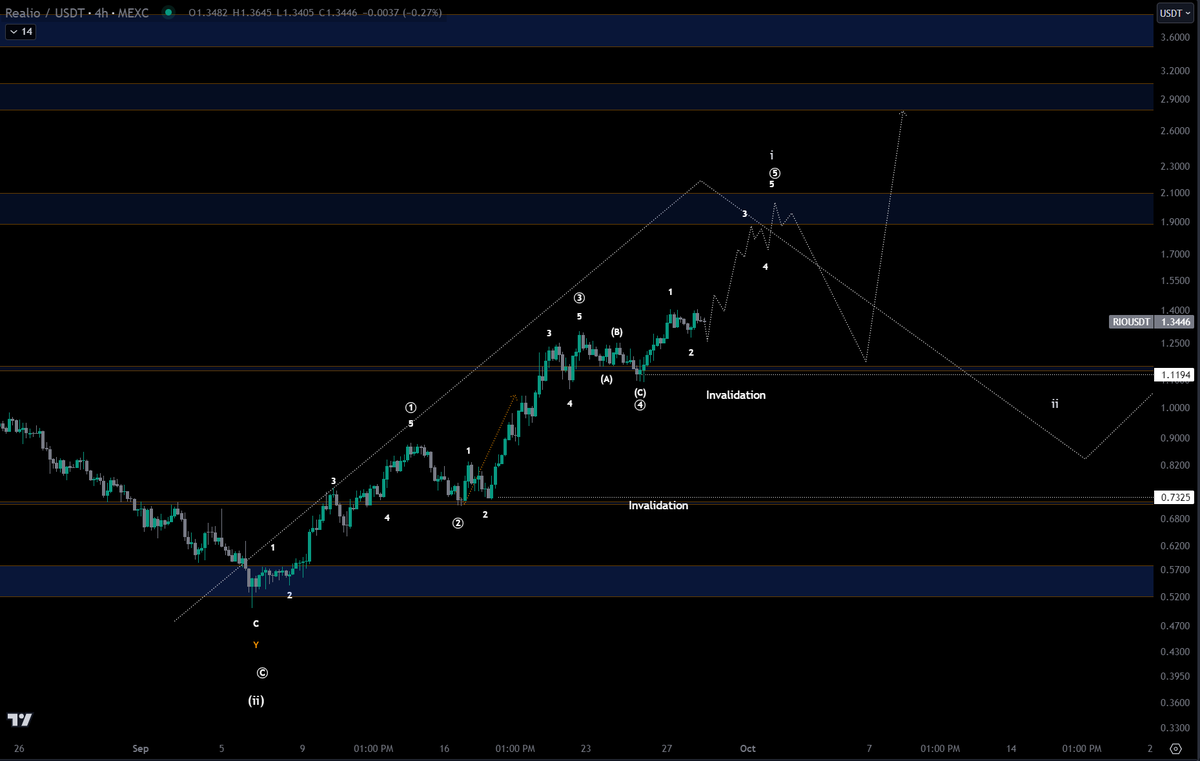This screenshot has height=761, width=1200.
Task: Select the 1.1194 price line label
Action: pyautogui.click(x=1172, y=374)
